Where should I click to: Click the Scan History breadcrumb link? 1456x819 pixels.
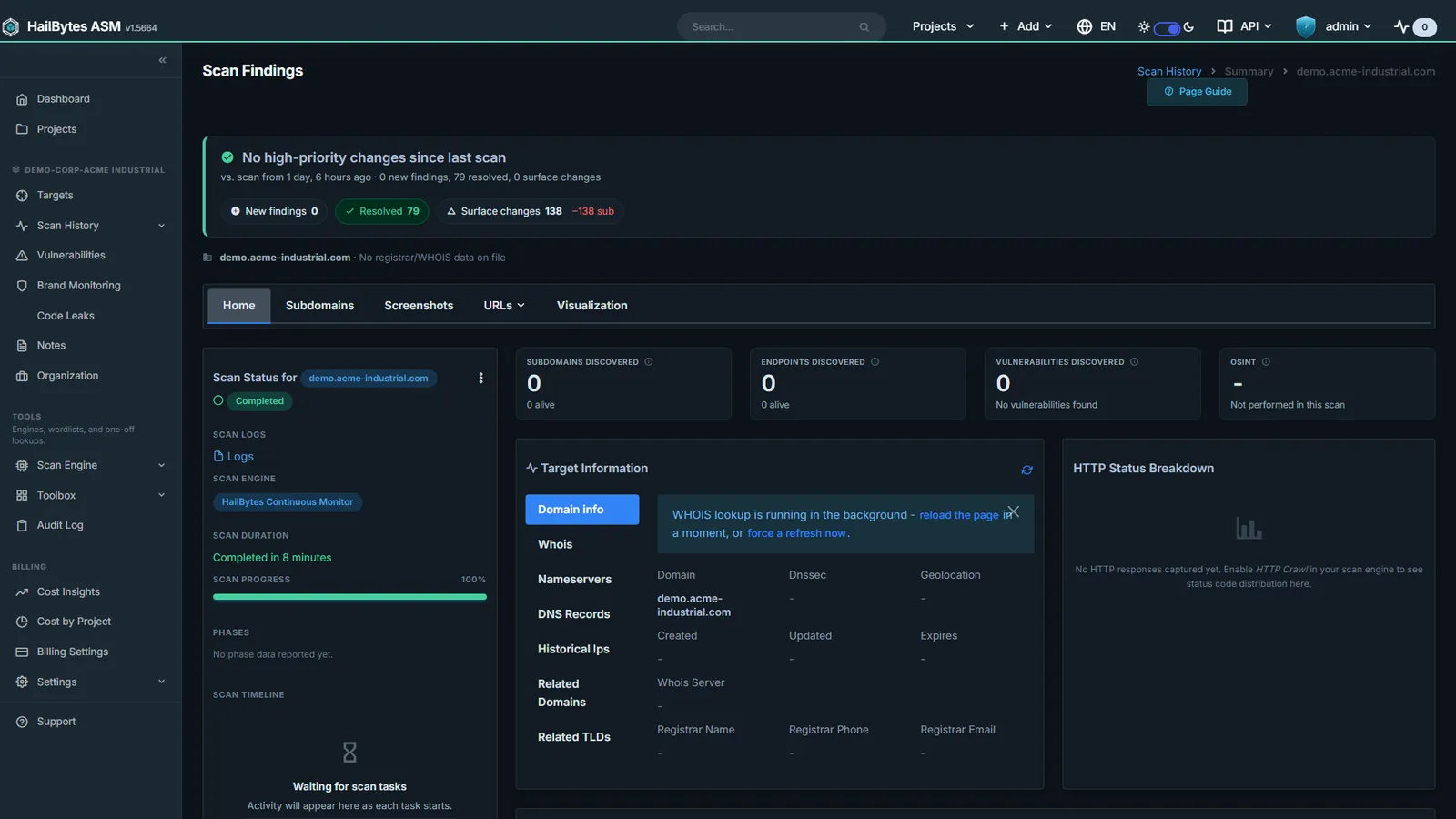[1169, 72]
